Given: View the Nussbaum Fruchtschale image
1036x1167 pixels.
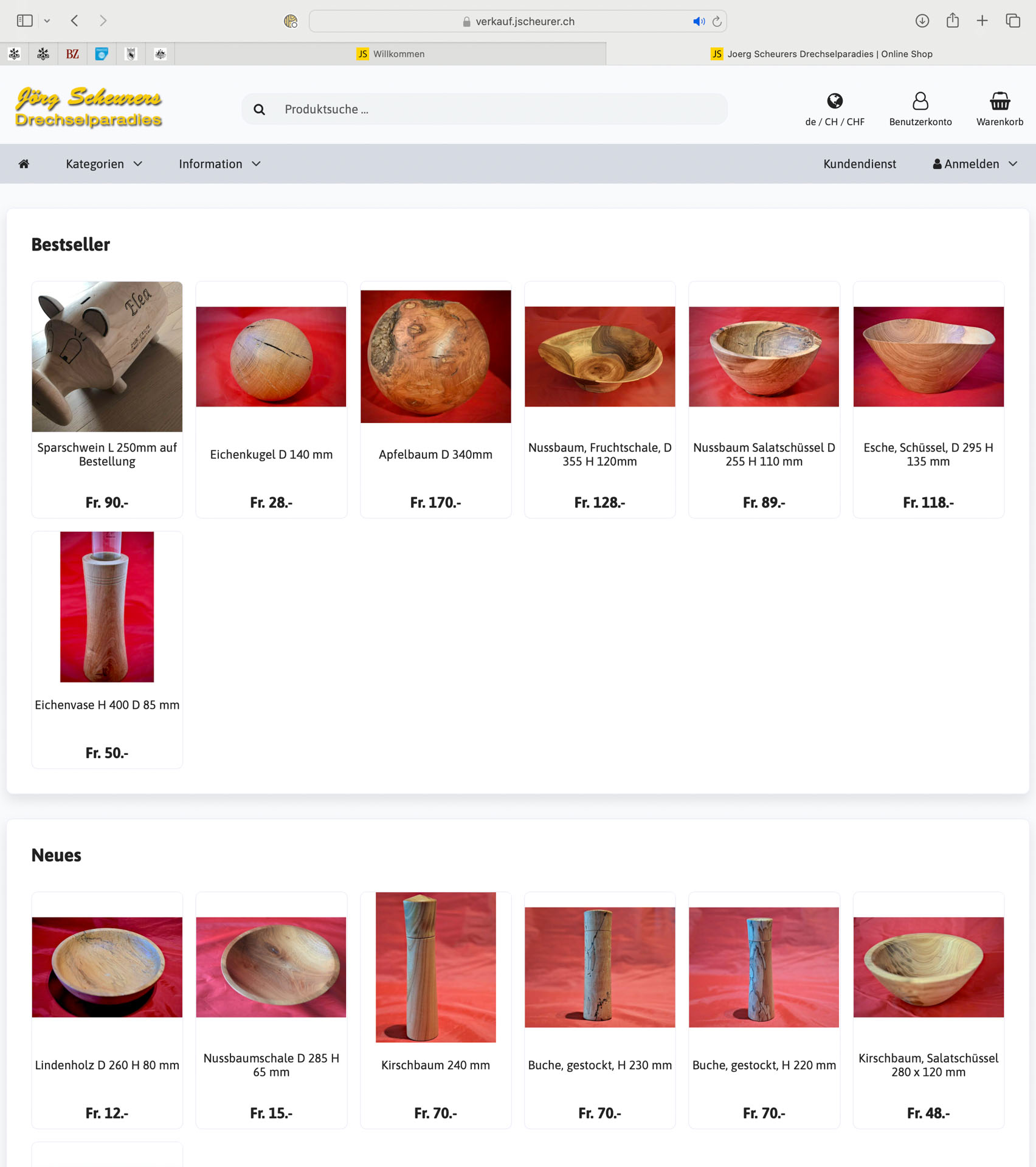Looking at the screenshot, I should (600, 357).
